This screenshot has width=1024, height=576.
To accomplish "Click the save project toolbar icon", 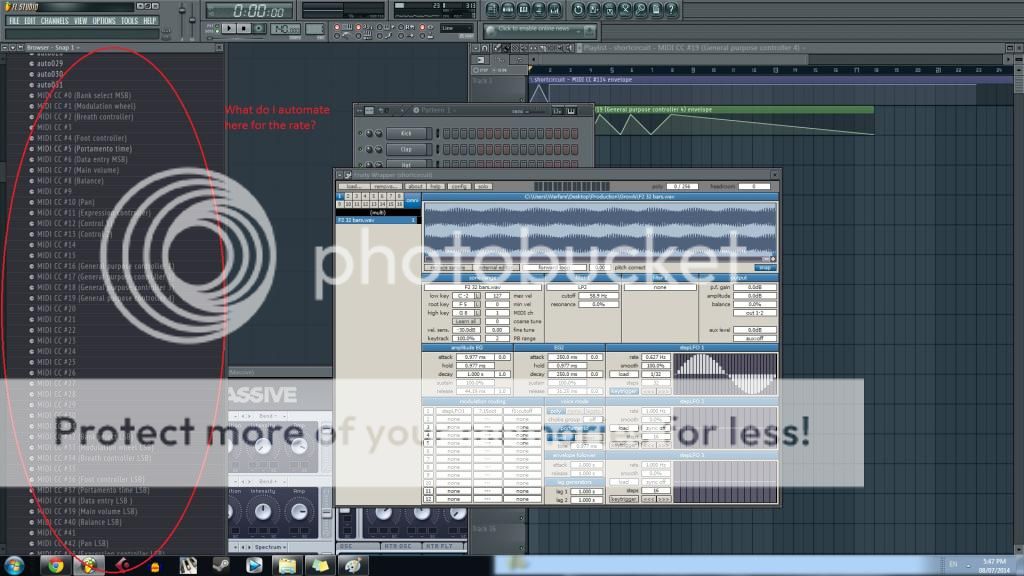I will [x=594, y=10].
